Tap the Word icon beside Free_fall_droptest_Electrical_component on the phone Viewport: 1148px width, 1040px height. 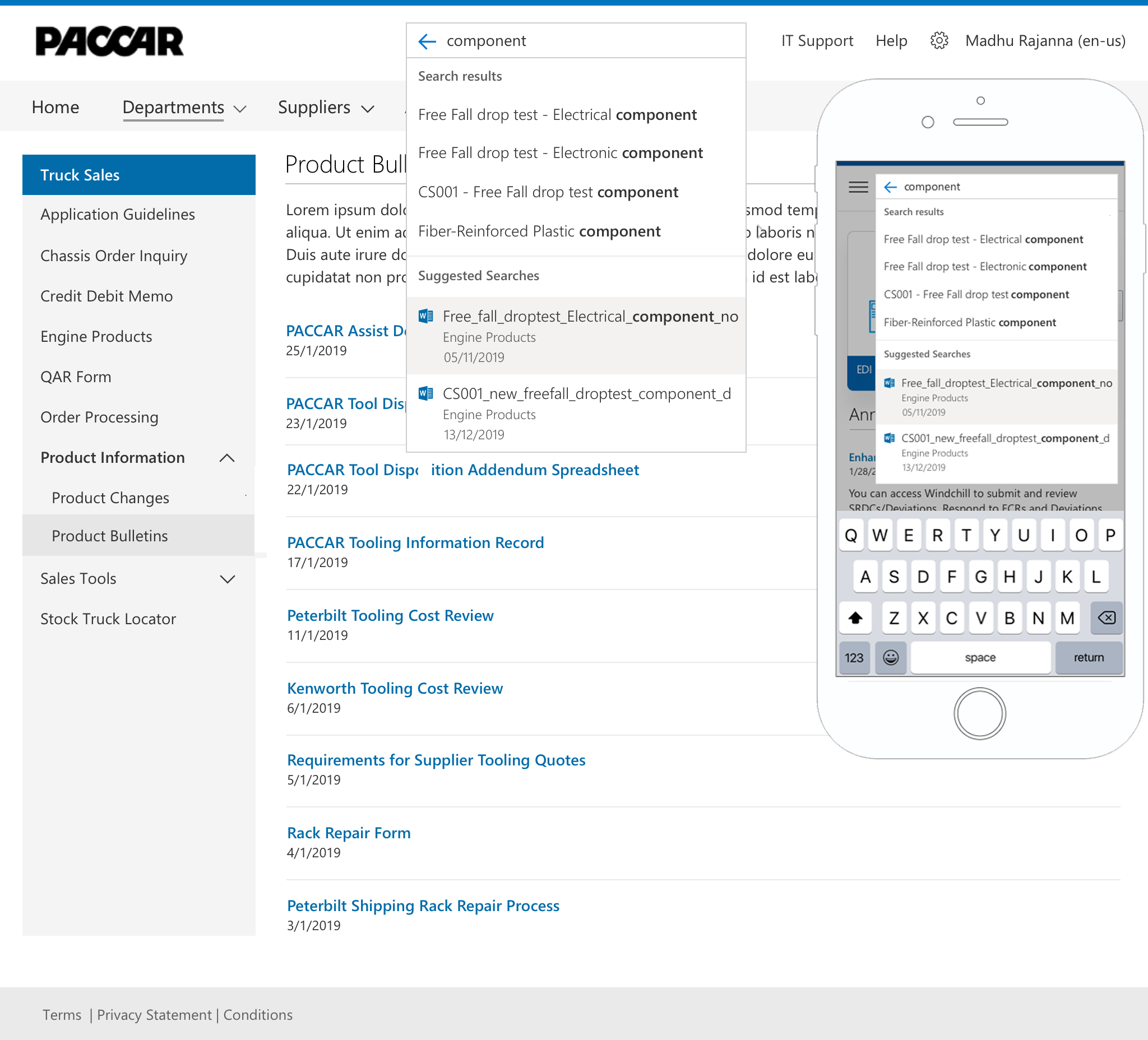click(x=889, y=383)
